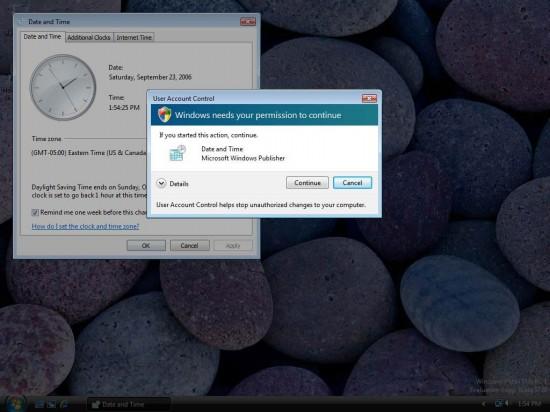Click the volume speaker icon in the tray

pos(507,404)
